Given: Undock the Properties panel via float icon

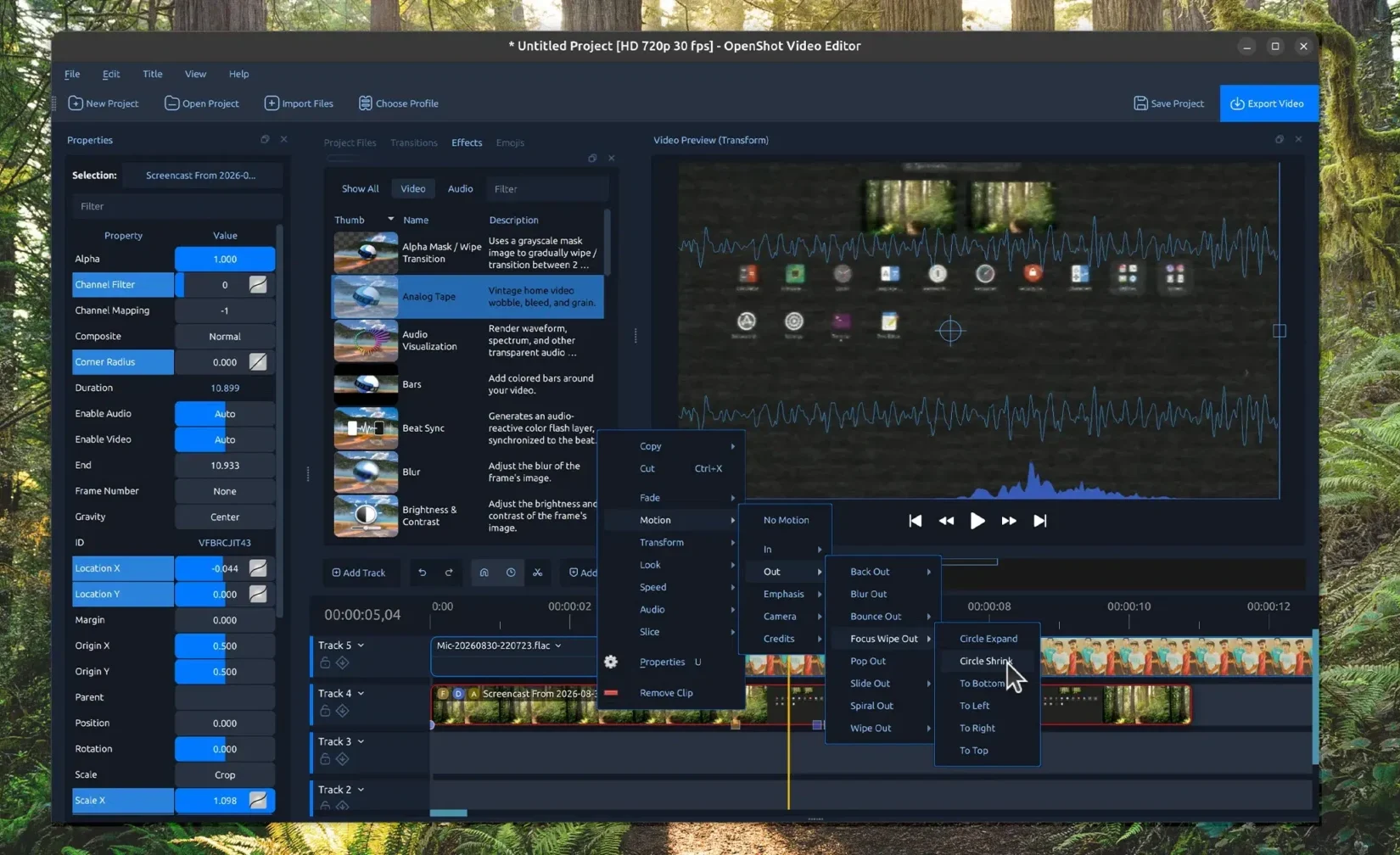Looking at the screenshot, I should (x=265, y=139).
